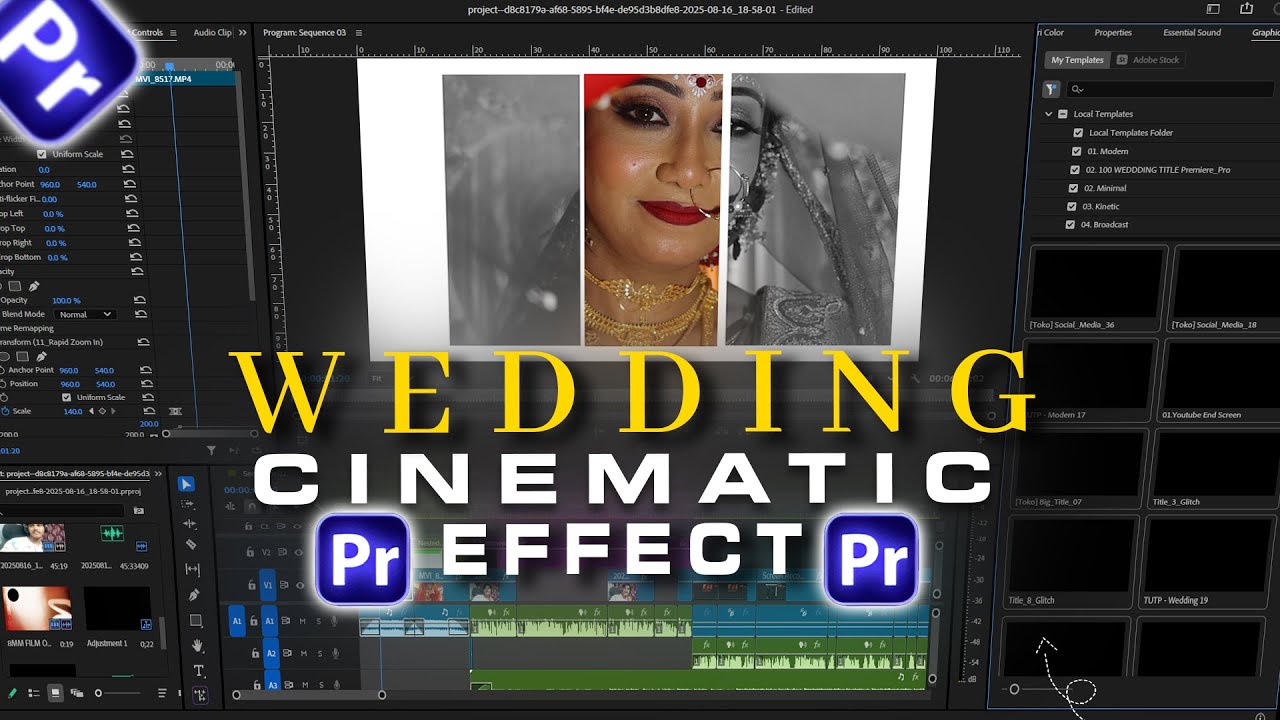
Task: Click the pencil icon in Project panel
Action: point(12,692)
